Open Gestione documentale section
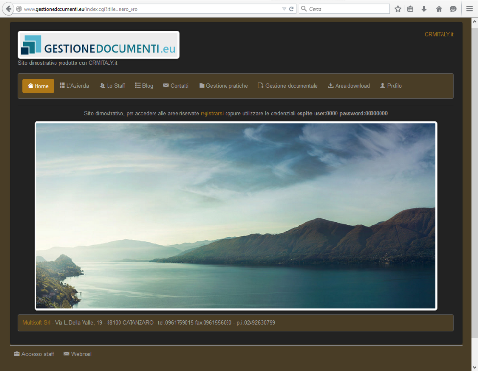Viewport: 478px width, 371px height. click(x=287, y=86)
